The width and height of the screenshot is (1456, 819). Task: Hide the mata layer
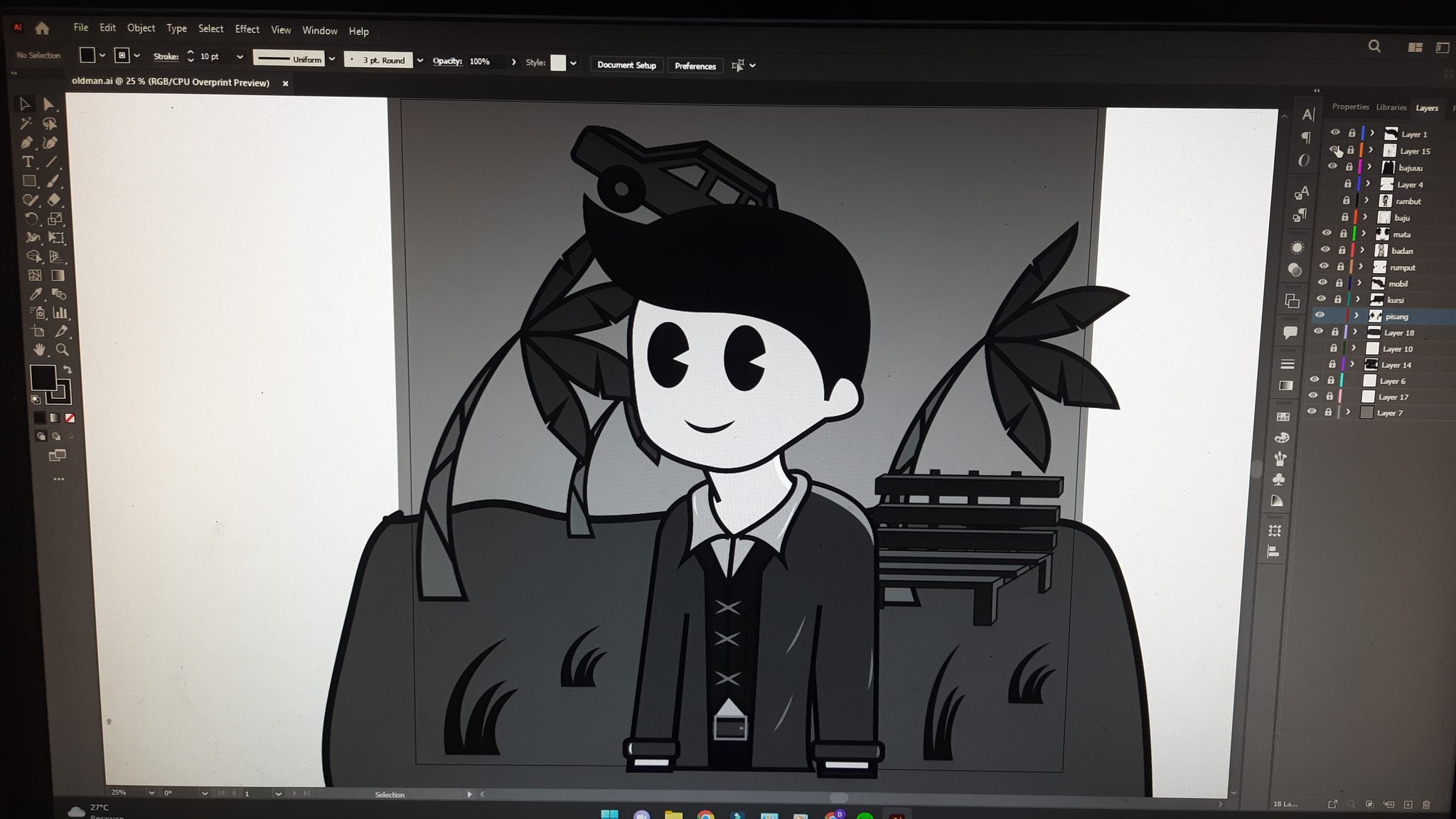click(x=1327, y=233)
